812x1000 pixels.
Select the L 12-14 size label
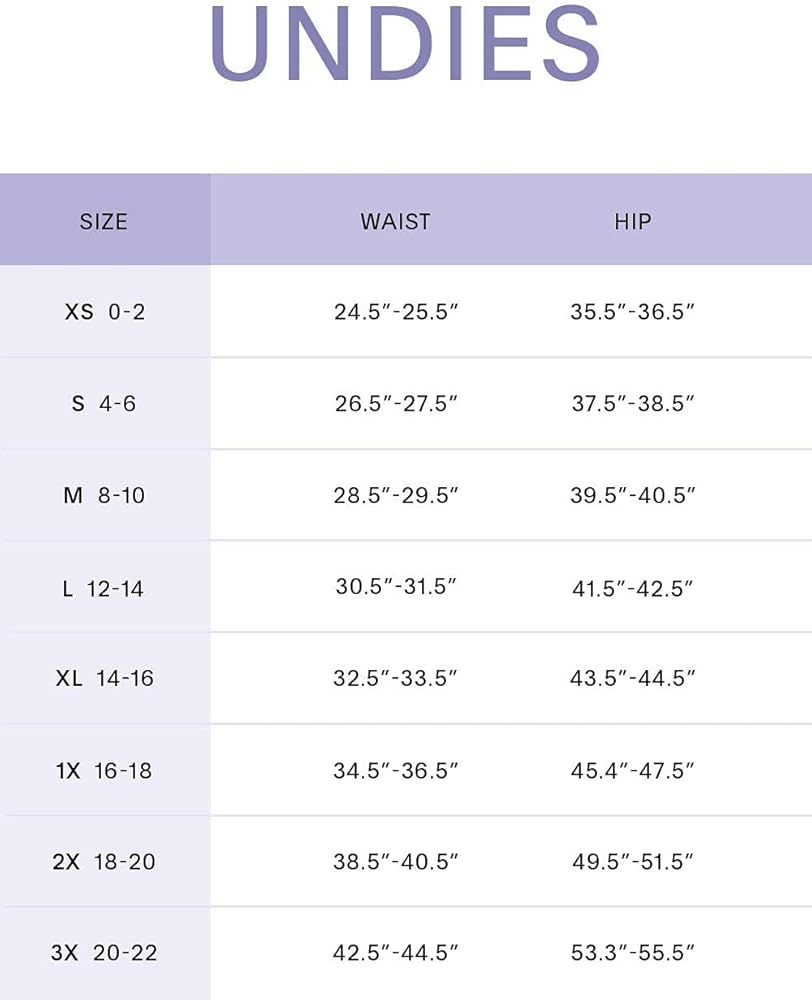[x=103, y=588]
